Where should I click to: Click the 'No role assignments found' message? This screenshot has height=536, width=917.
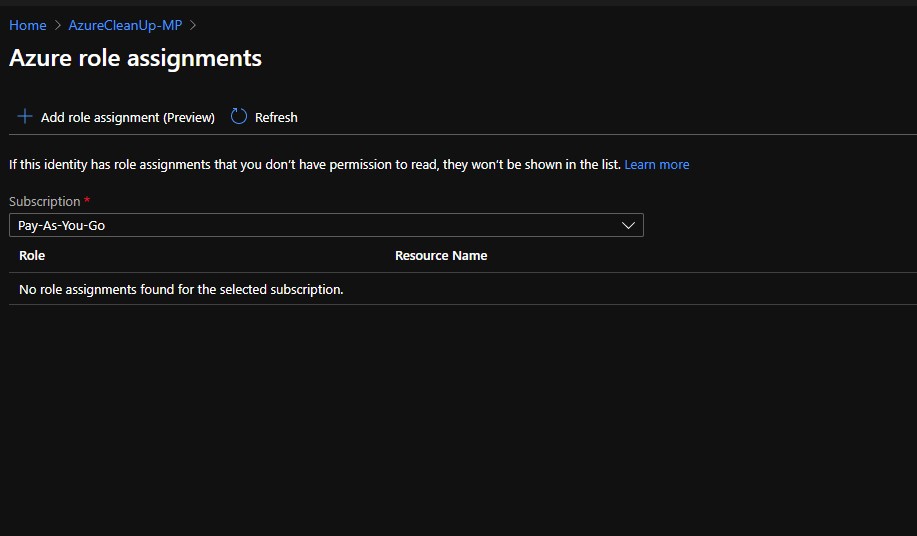(x=181, y=289)
